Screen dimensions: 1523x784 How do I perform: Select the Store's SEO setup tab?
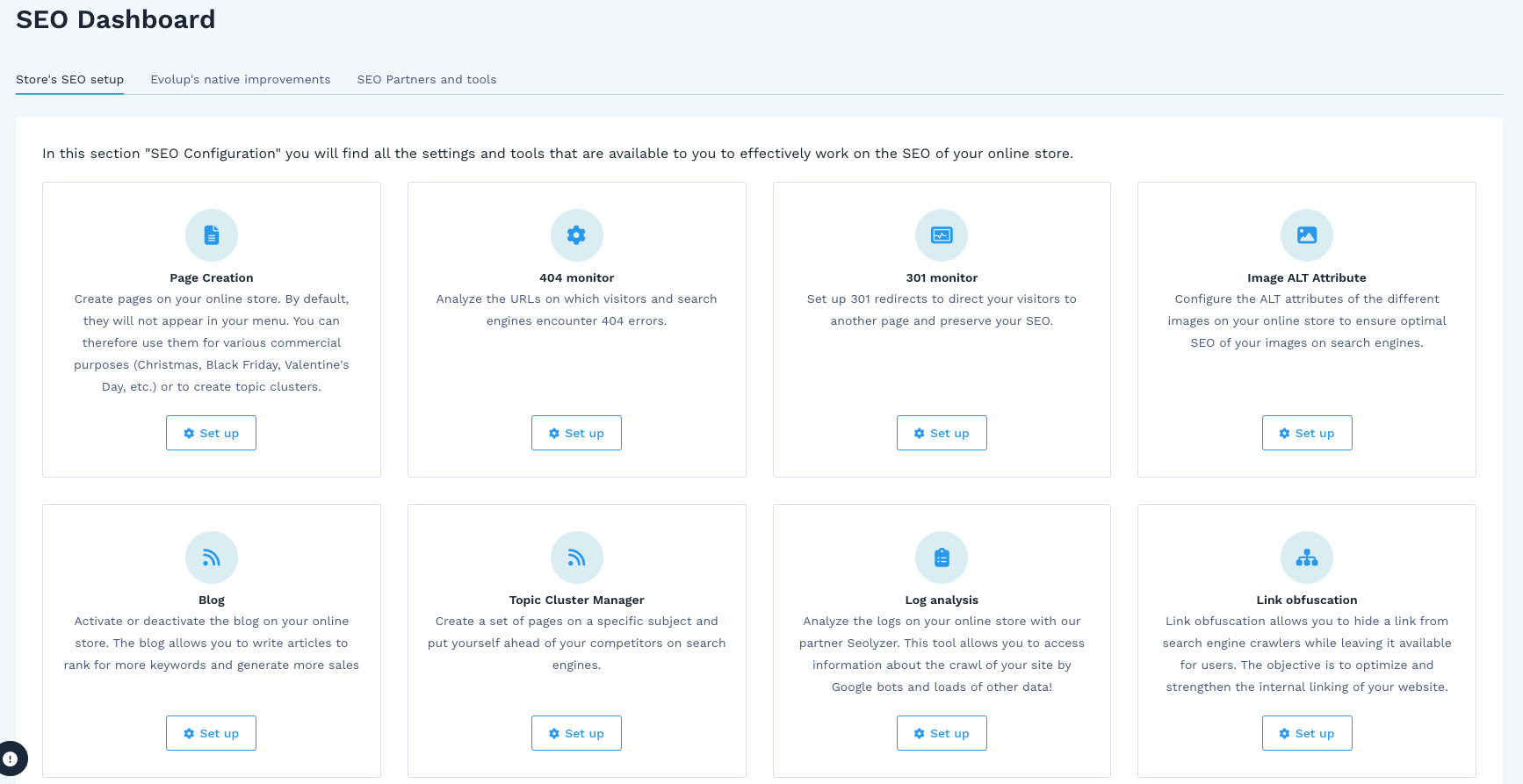click(70, 80)
